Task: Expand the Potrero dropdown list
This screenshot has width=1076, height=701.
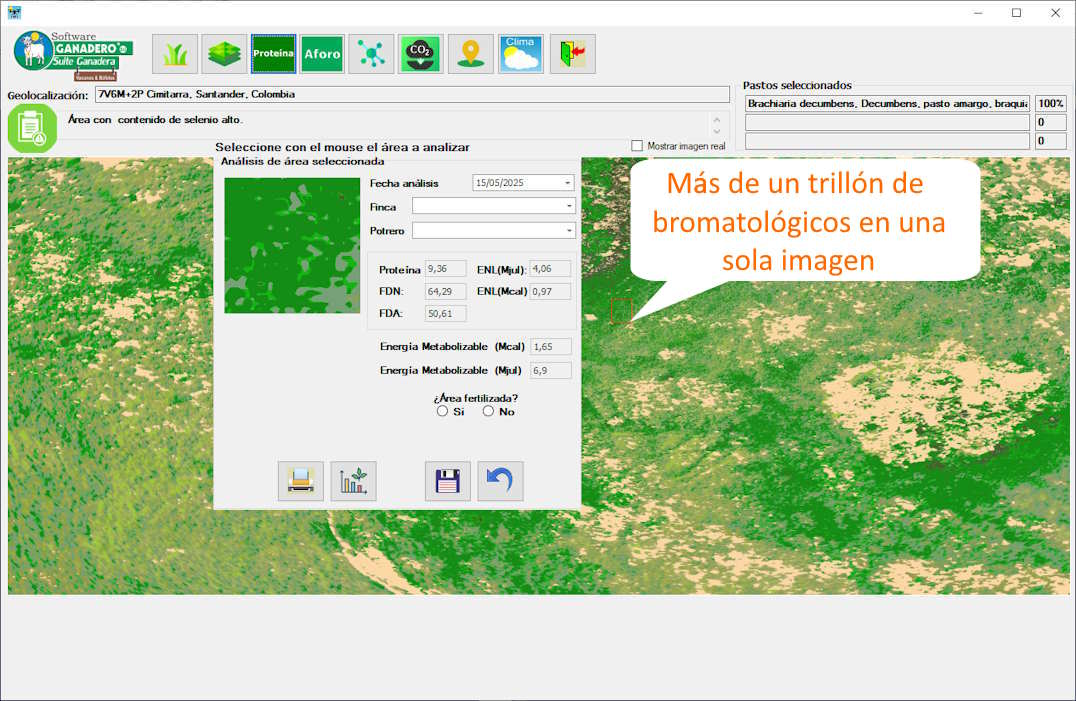Action: coord(569,231)
